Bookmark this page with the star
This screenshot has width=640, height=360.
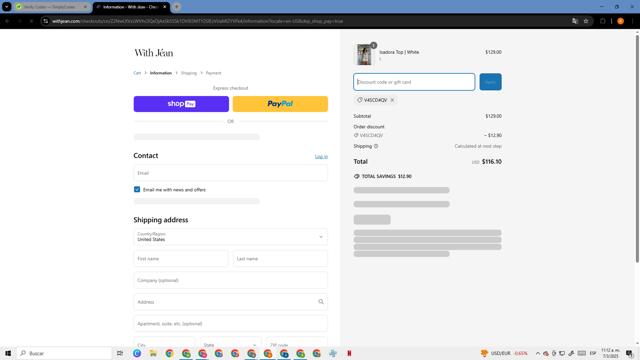click(586, 21)
